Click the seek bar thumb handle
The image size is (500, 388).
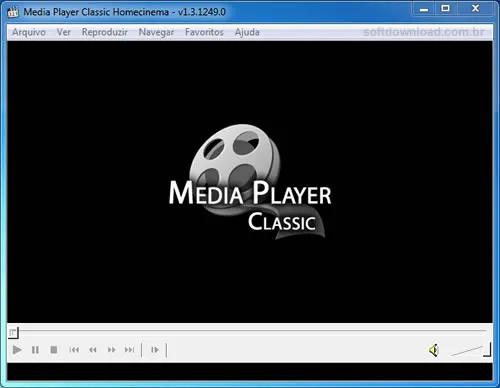point(14,332)
